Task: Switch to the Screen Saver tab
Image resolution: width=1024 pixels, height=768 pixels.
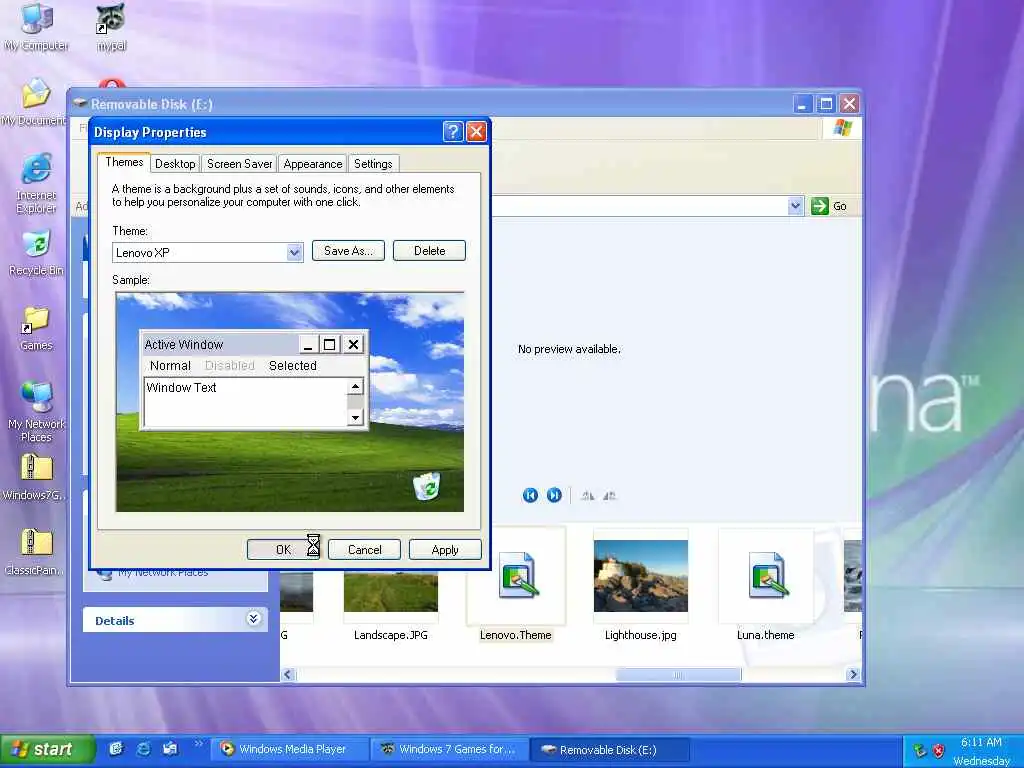Action: (x=239, y=164)
